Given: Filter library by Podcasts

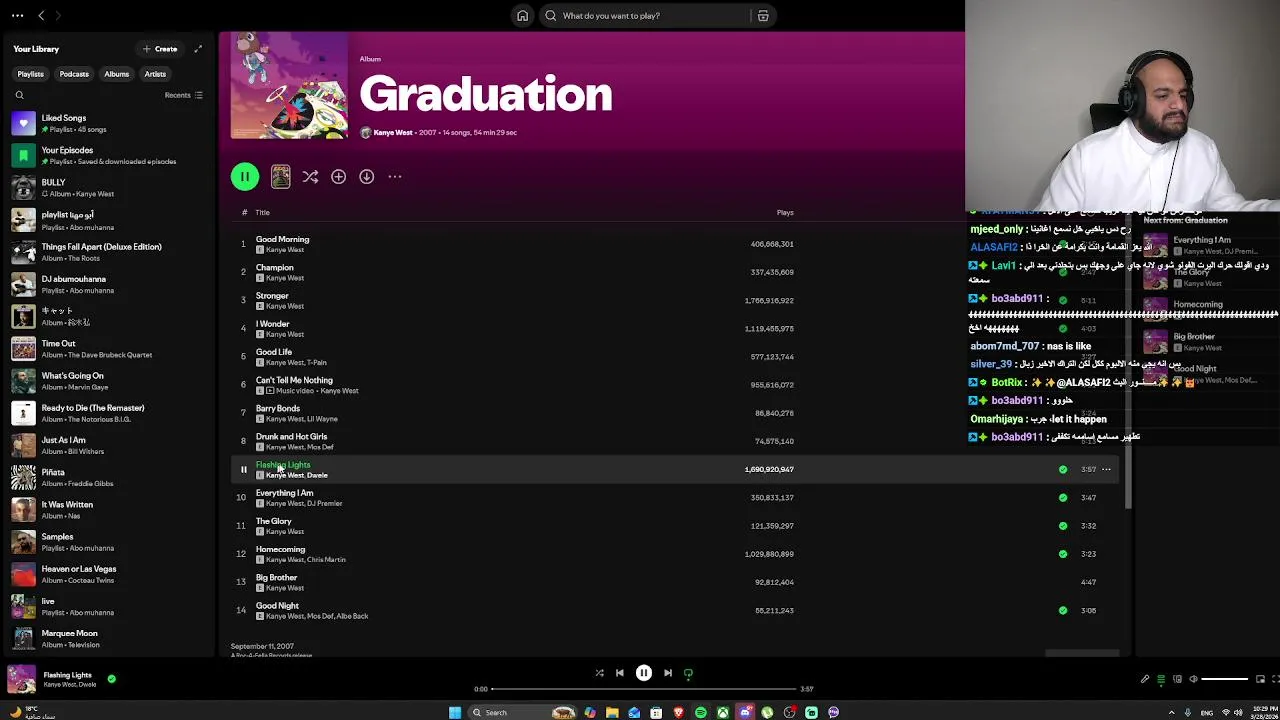Looking at the screenshot, I should click(74, 74).
